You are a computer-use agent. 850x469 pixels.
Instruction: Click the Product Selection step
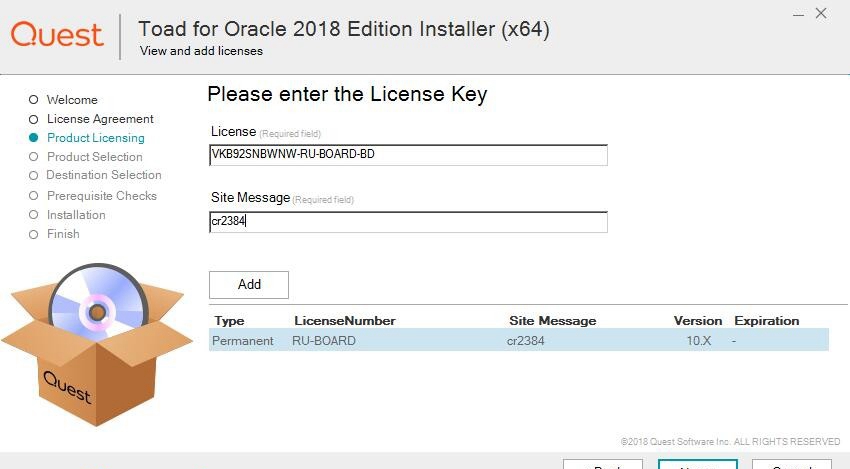[x=86, y=157]
